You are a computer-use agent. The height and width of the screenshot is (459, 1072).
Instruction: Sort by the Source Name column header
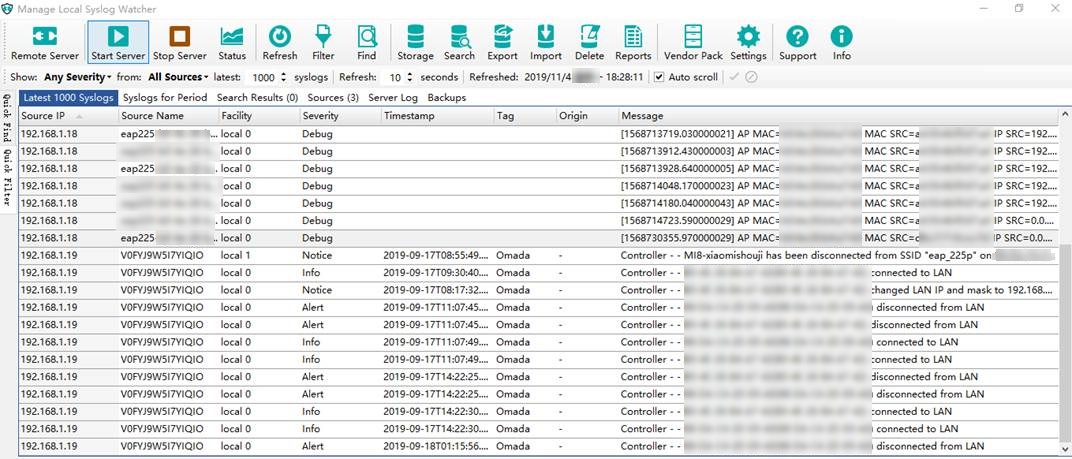tap(169, 116)
